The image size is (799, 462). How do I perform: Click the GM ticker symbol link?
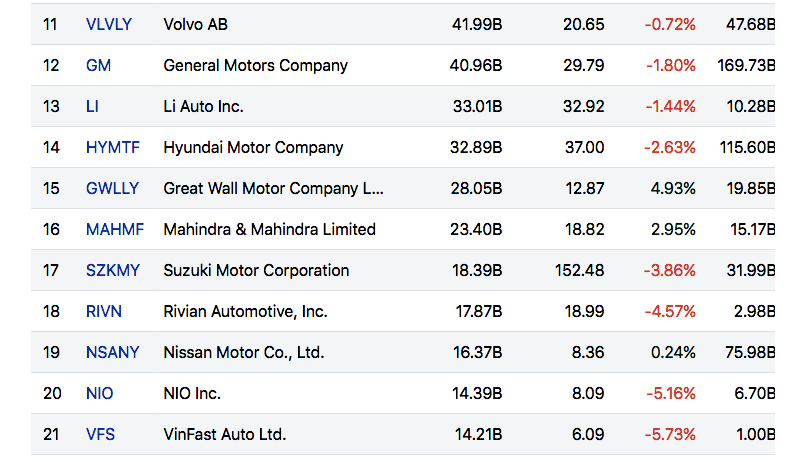(99, 65)
